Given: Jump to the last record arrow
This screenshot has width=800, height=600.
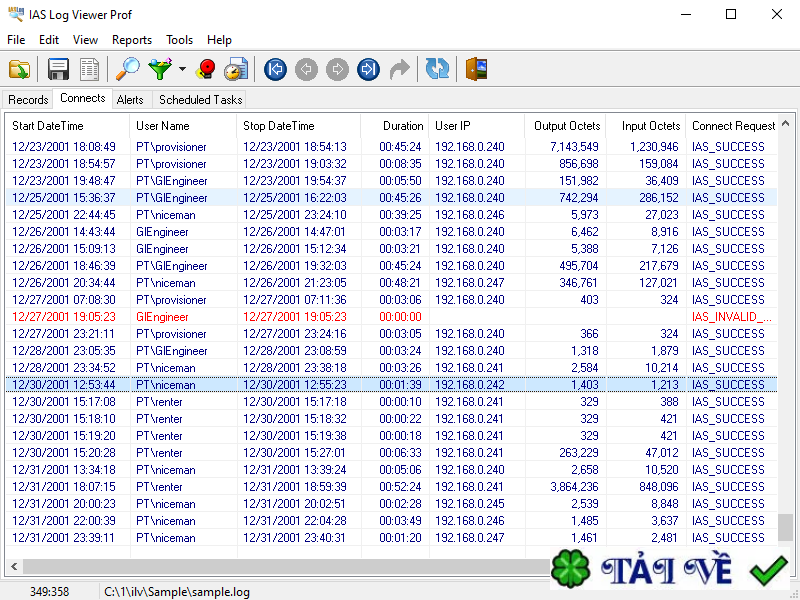Looking at the screenshot, I should click(369, 69).
